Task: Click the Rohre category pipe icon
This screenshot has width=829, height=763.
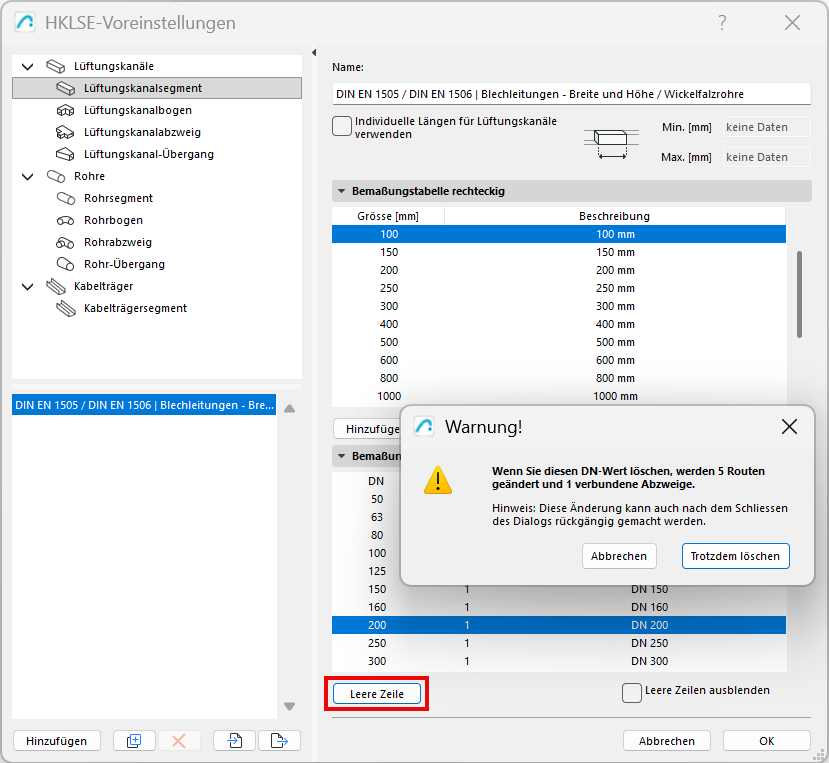Action: 56,176
